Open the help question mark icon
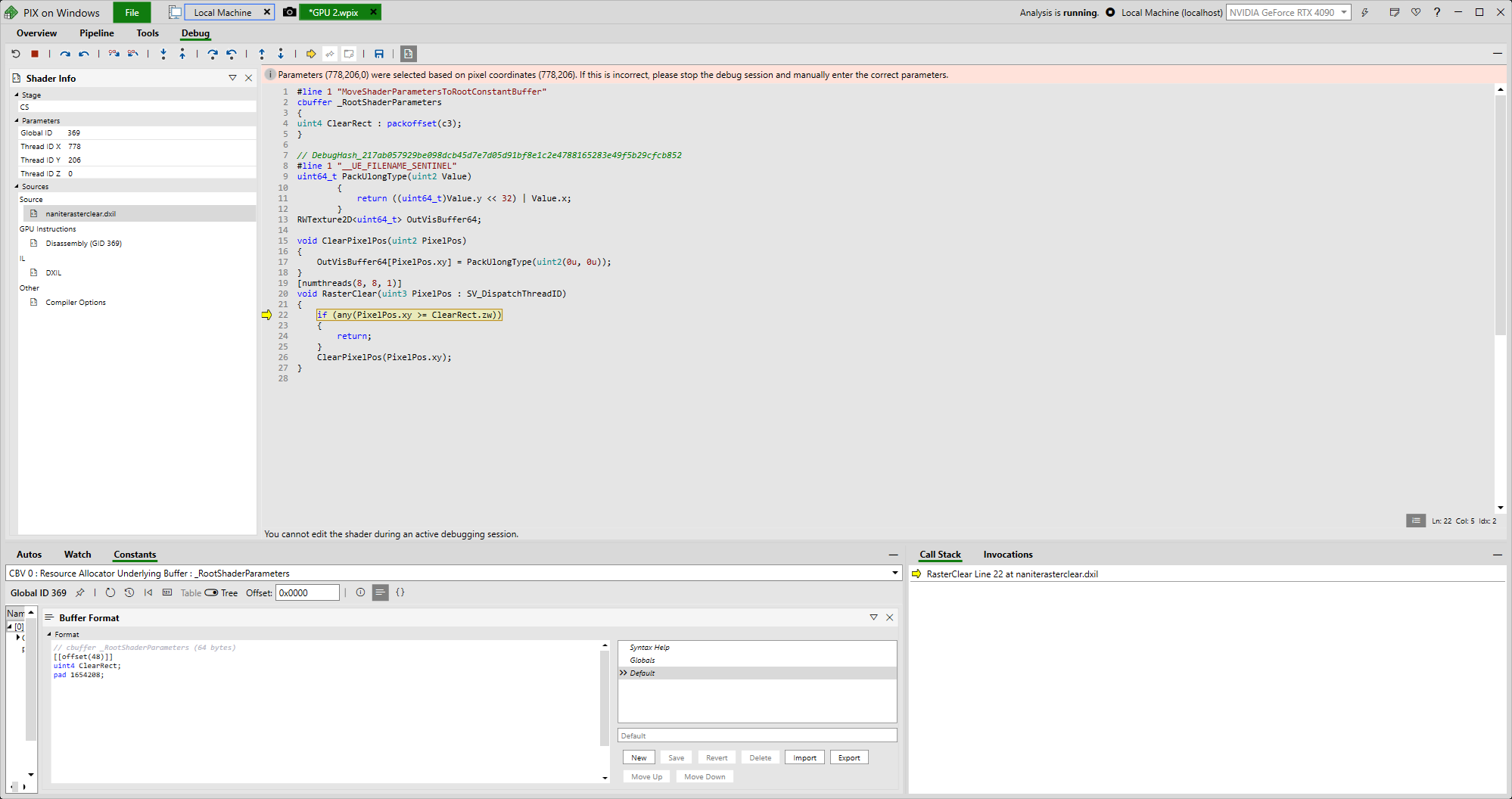This screenshot has width=1512, height=799. pos(1437,12)
